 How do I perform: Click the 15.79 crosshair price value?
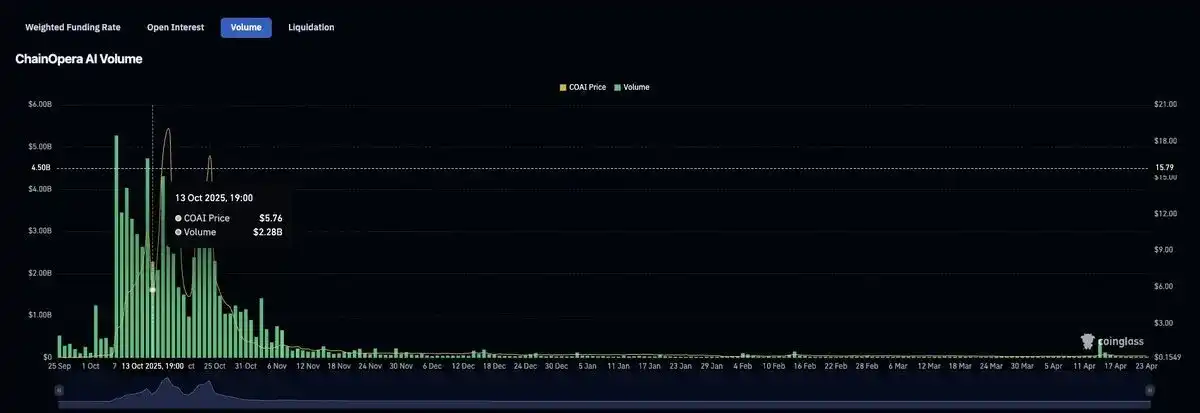pyautogui.click(x=1163, y=168)
